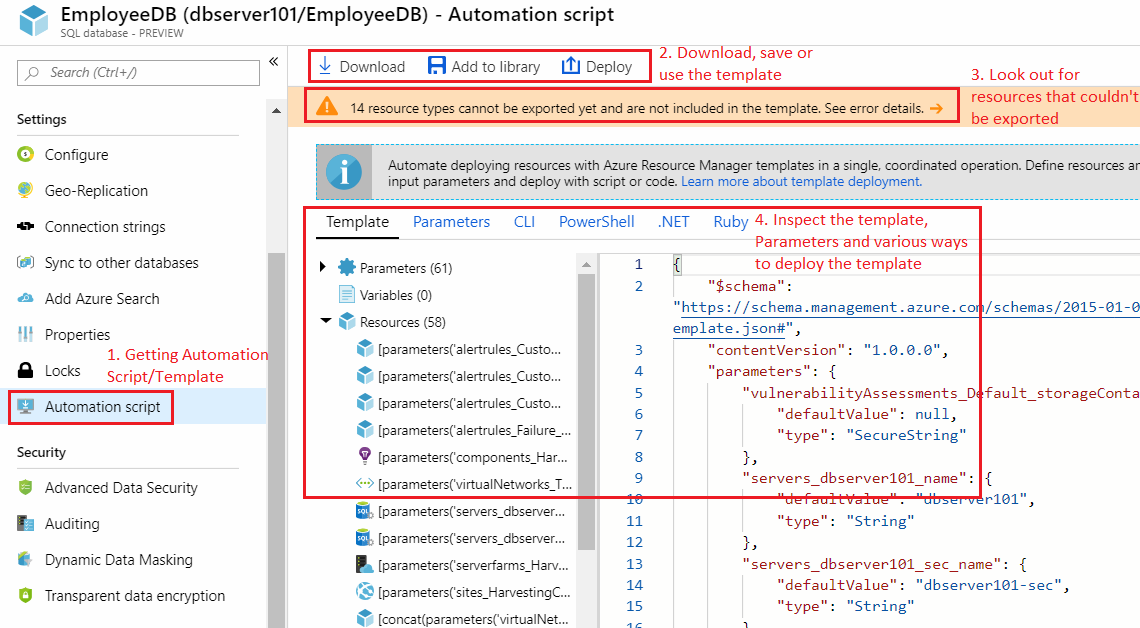The image size is (1140, 628).
Task: Open error details via the orange arrow
Action: (936, 108)
